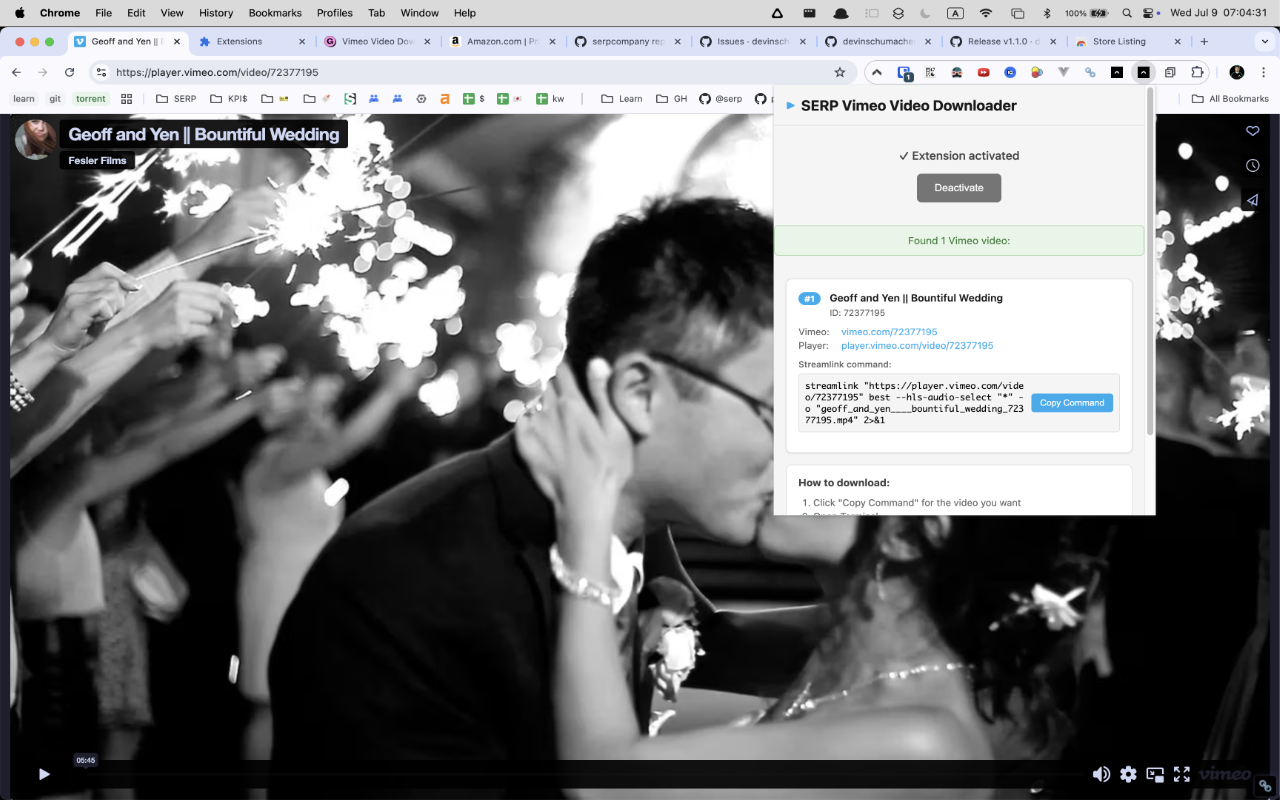This screenshot has width=1280, height=800.
Task: Open the Learn bookmarks folder
Action: (x=621, y=99)
